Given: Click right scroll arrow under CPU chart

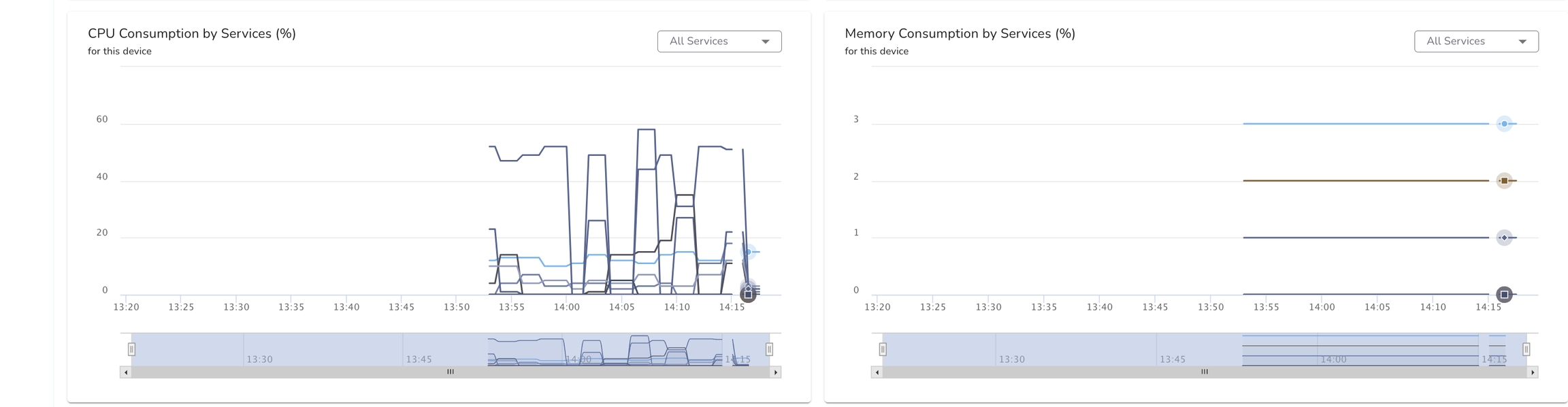Looking at the screenshot, I should 775,372.
